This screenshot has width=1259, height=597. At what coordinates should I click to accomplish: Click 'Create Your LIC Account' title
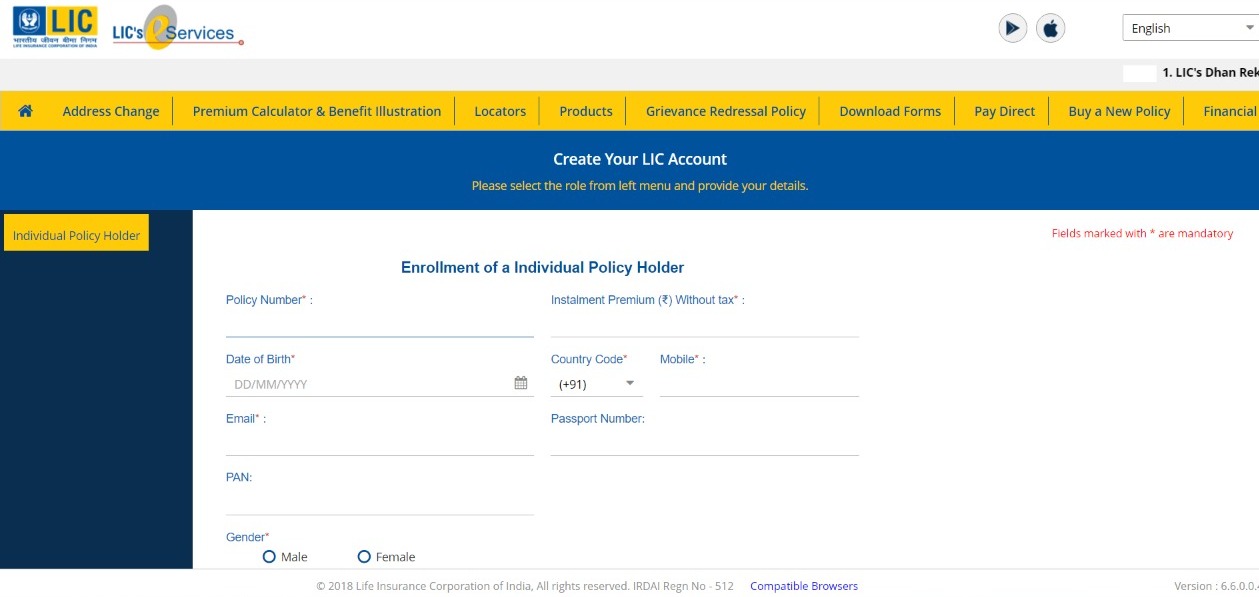tap(640, 159)
